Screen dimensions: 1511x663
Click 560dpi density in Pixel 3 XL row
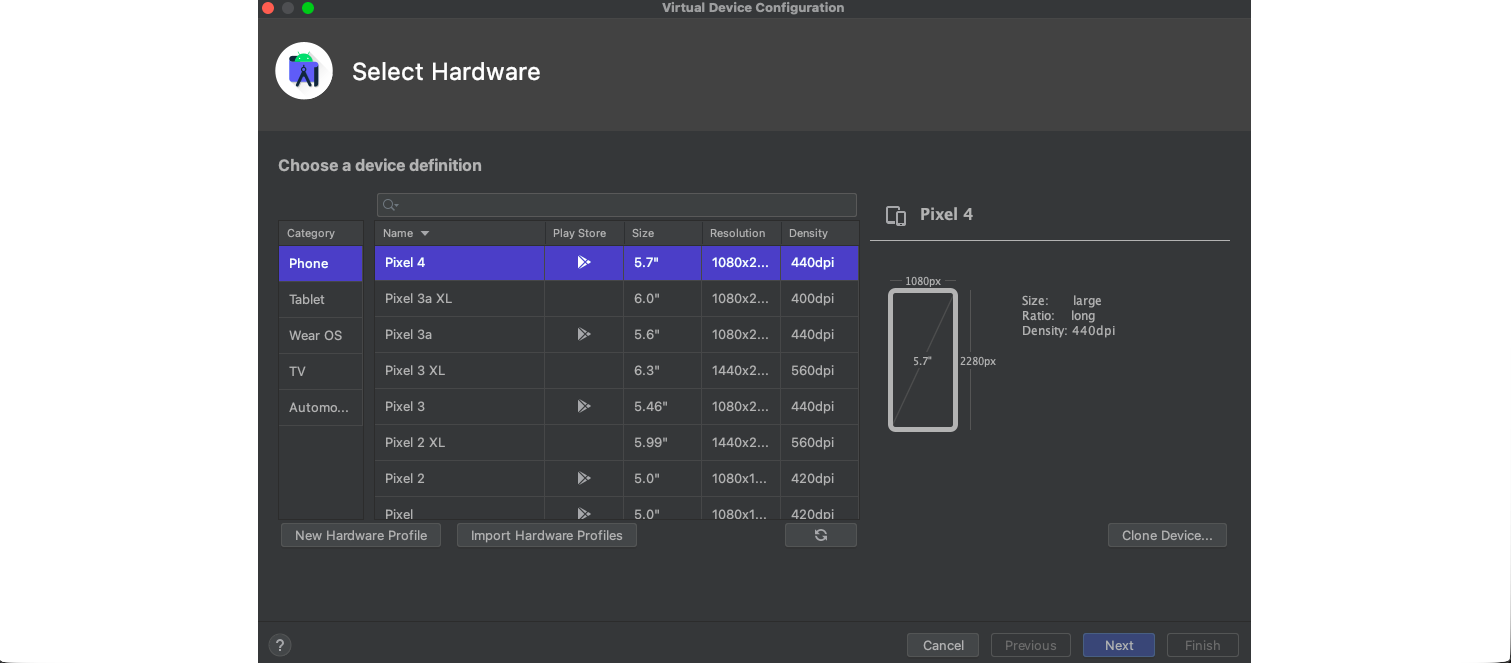(x=820, y=371)
